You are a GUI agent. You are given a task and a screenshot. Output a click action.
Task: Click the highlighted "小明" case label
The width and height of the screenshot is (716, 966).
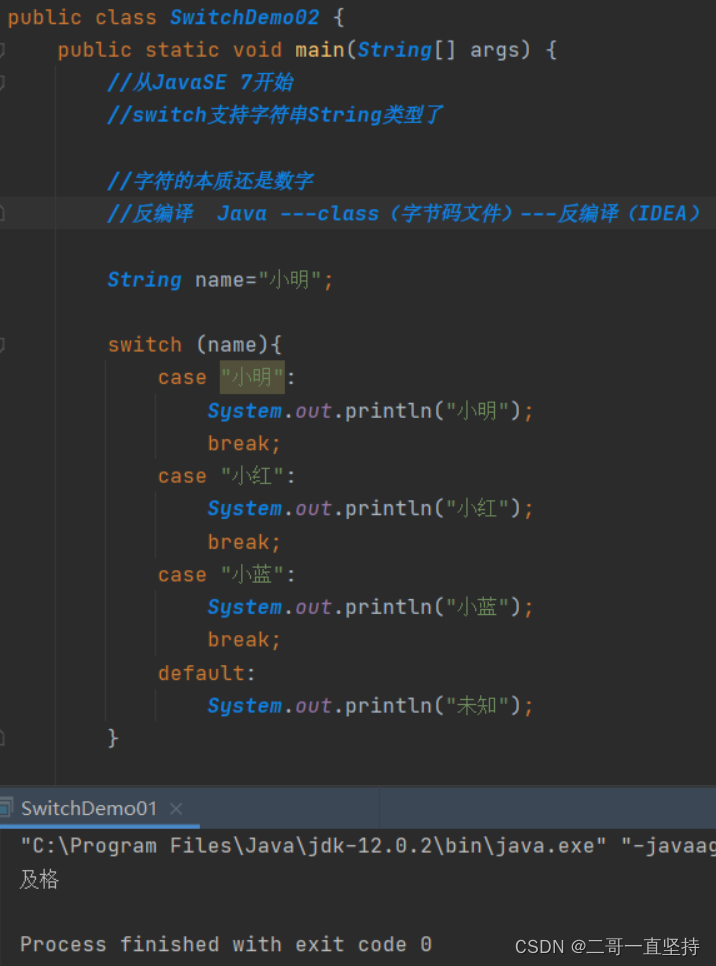[253, 377]
